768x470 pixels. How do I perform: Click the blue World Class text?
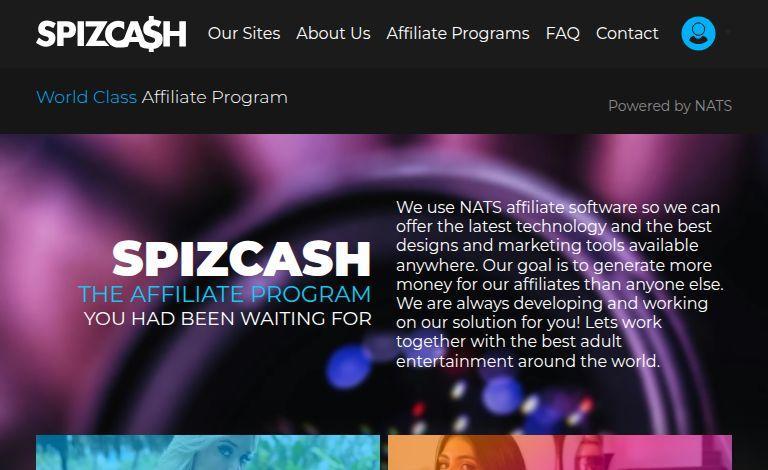click(x=86, y=97)
